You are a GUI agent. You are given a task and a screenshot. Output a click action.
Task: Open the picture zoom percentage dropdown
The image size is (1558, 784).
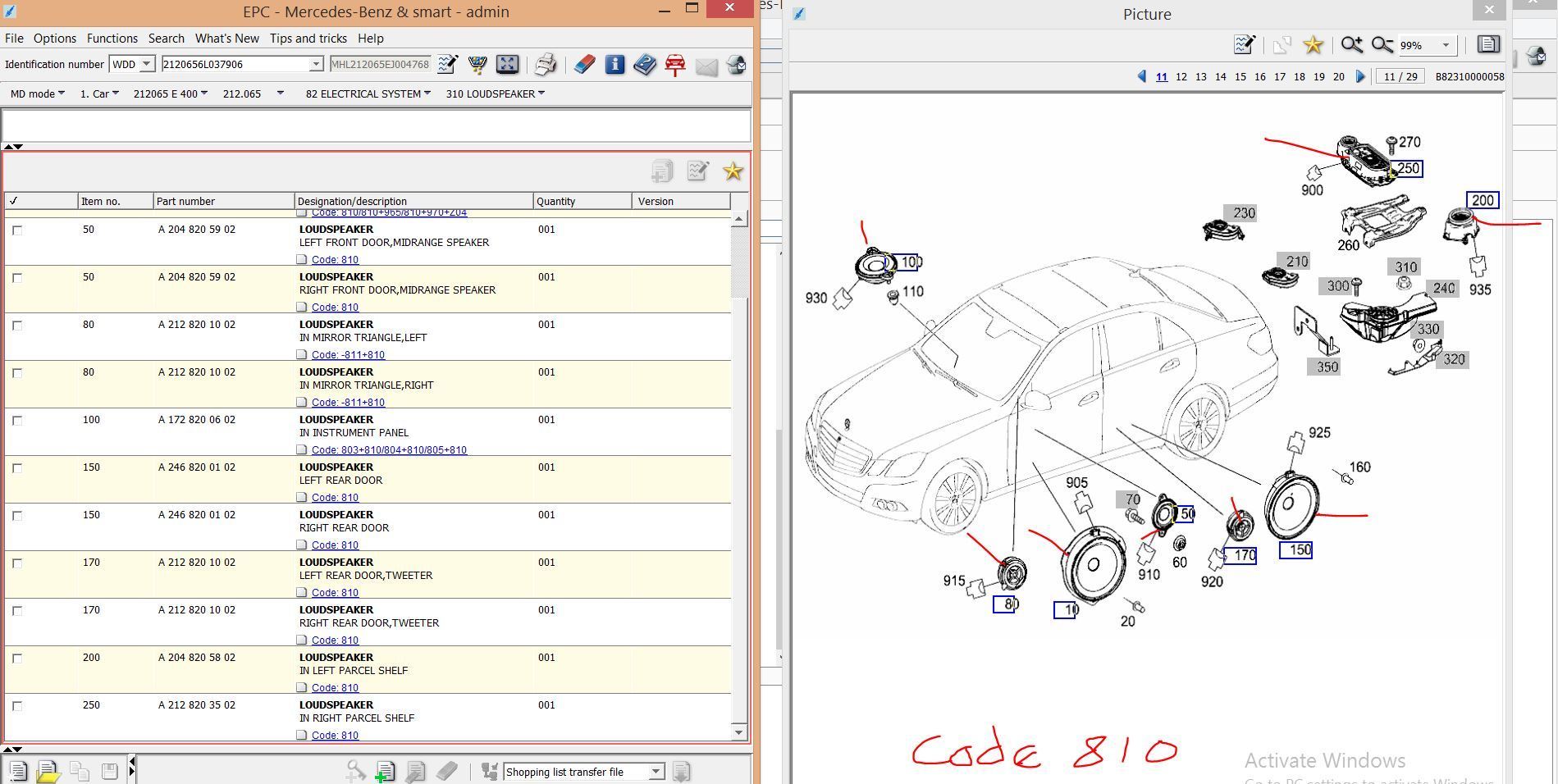(x=1445, y=45)
